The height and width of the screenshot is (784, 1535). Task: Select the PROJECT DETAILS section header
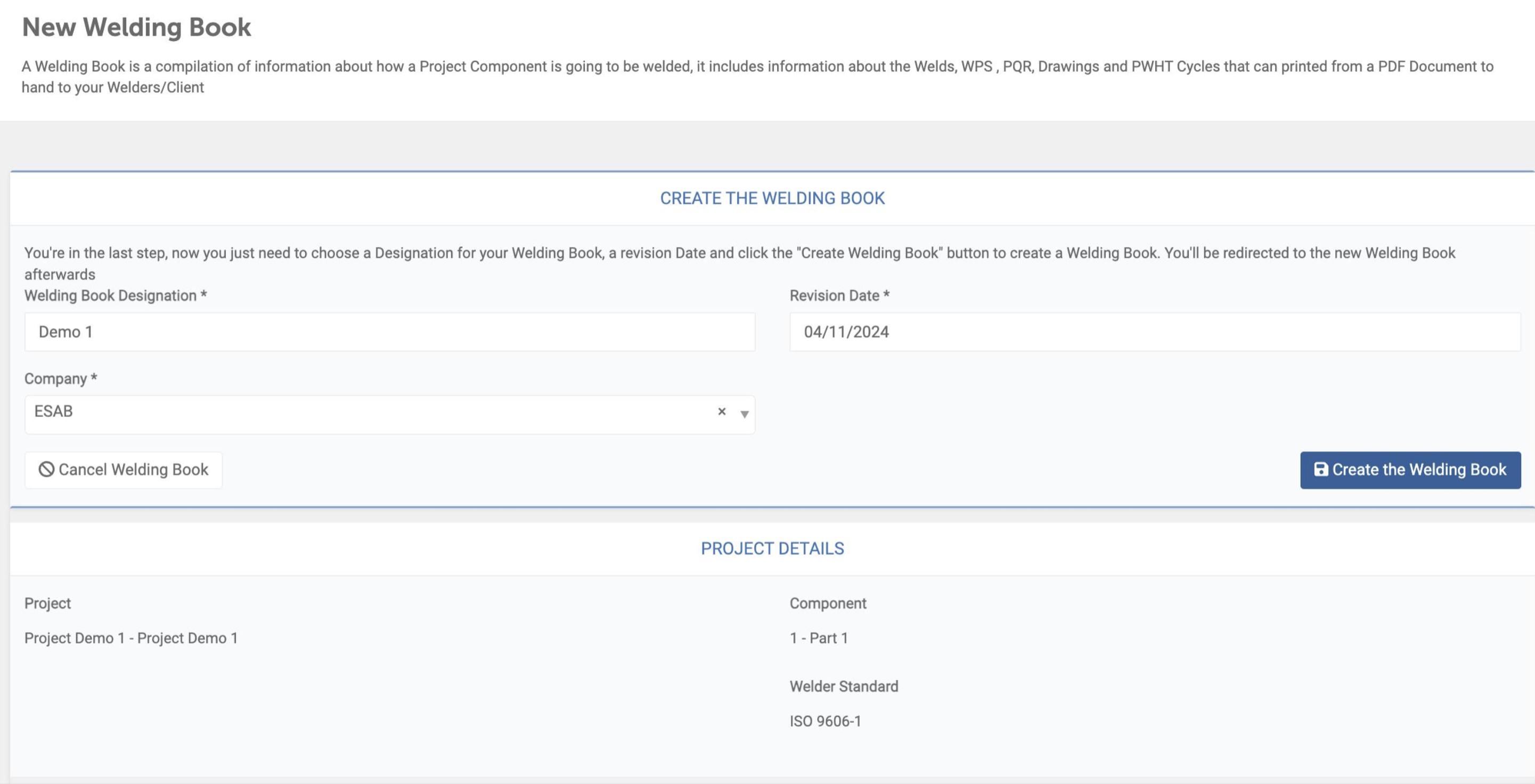coord(772,549)
